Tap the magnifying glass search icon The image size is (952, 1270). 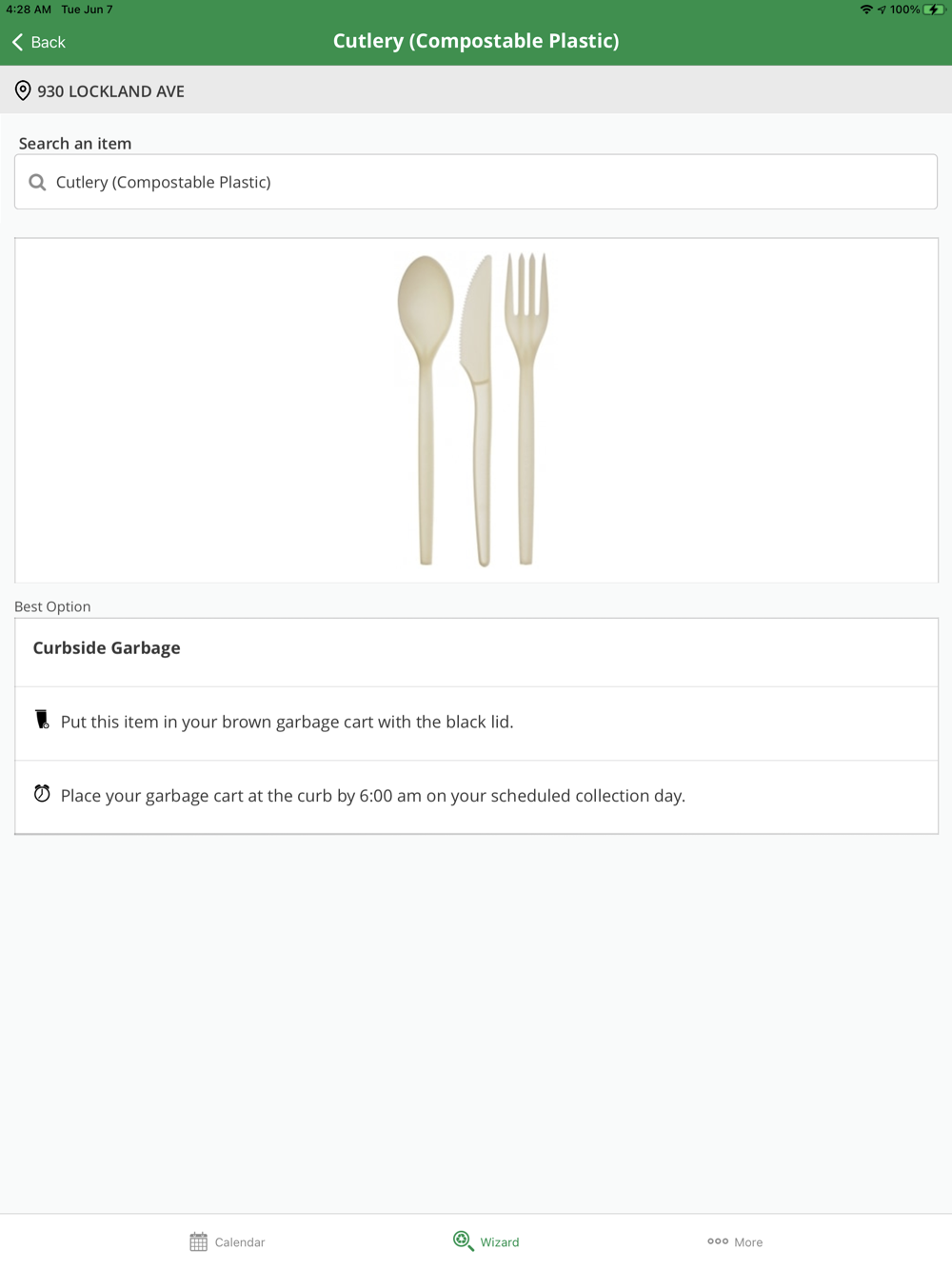point(37,182)
